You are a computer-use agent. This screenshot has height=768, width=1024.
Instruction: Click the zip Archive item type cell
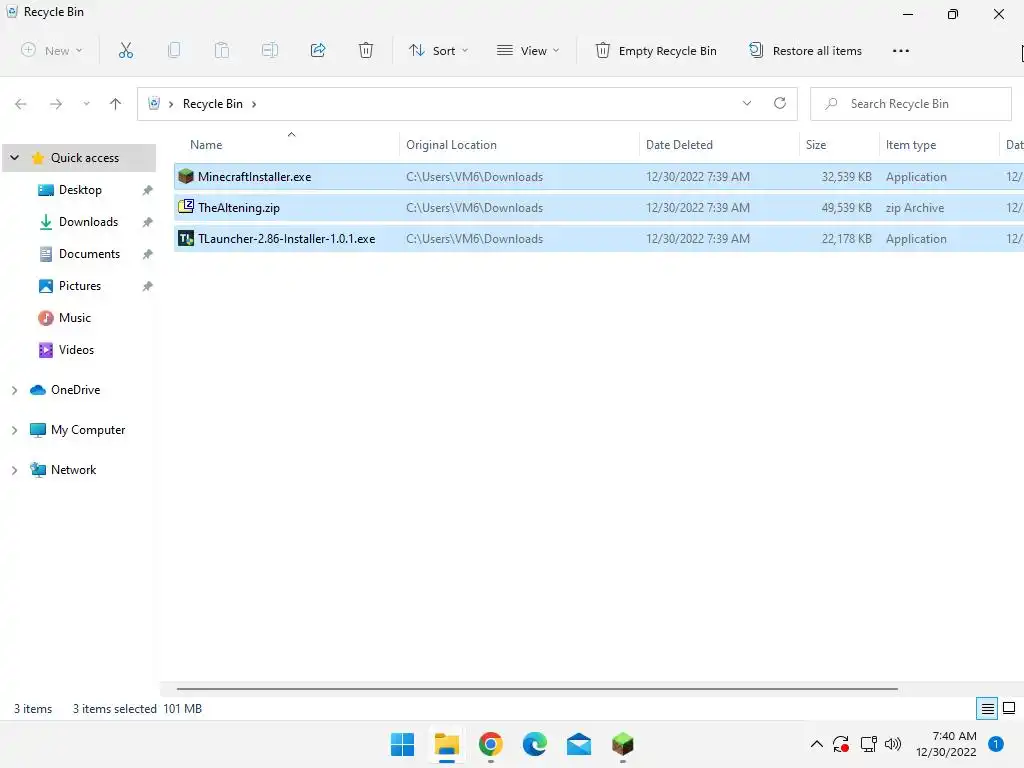pyautogui.click(x=915, y=208)
